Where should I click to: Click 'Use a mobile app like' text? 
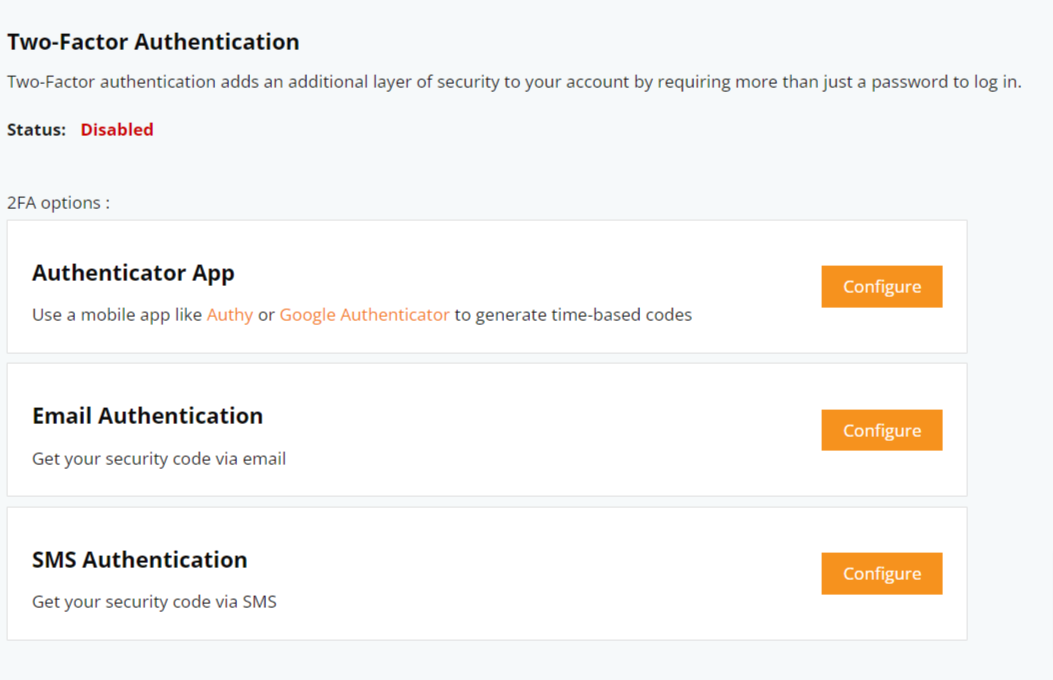117,315
